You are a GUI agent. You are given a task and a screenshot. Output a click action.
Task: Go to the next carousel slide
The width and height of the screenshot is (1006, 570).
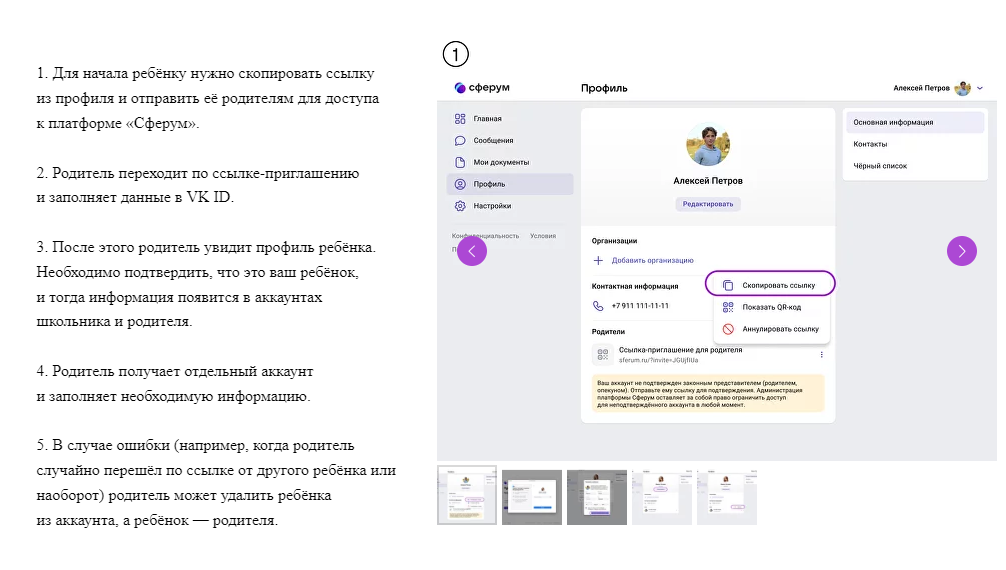click(962, 251)
